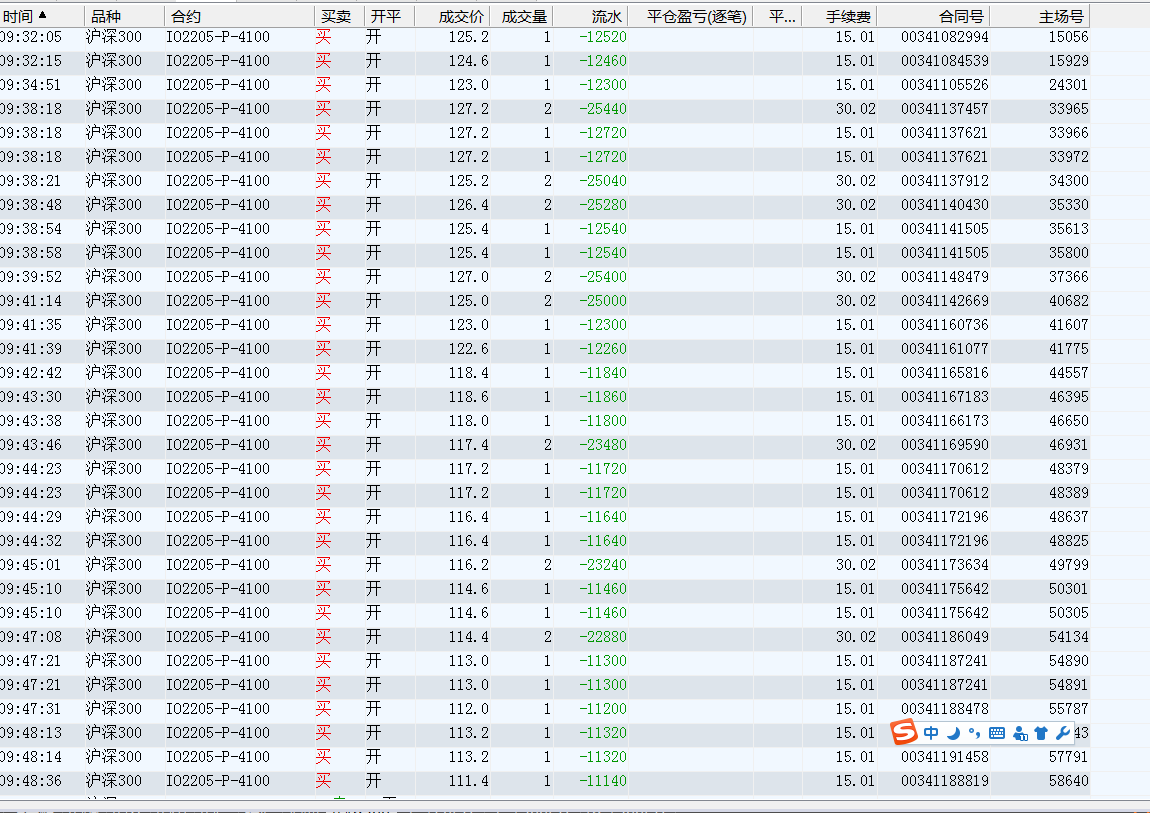Click contract number 00341167183

(x=945, y=397)
